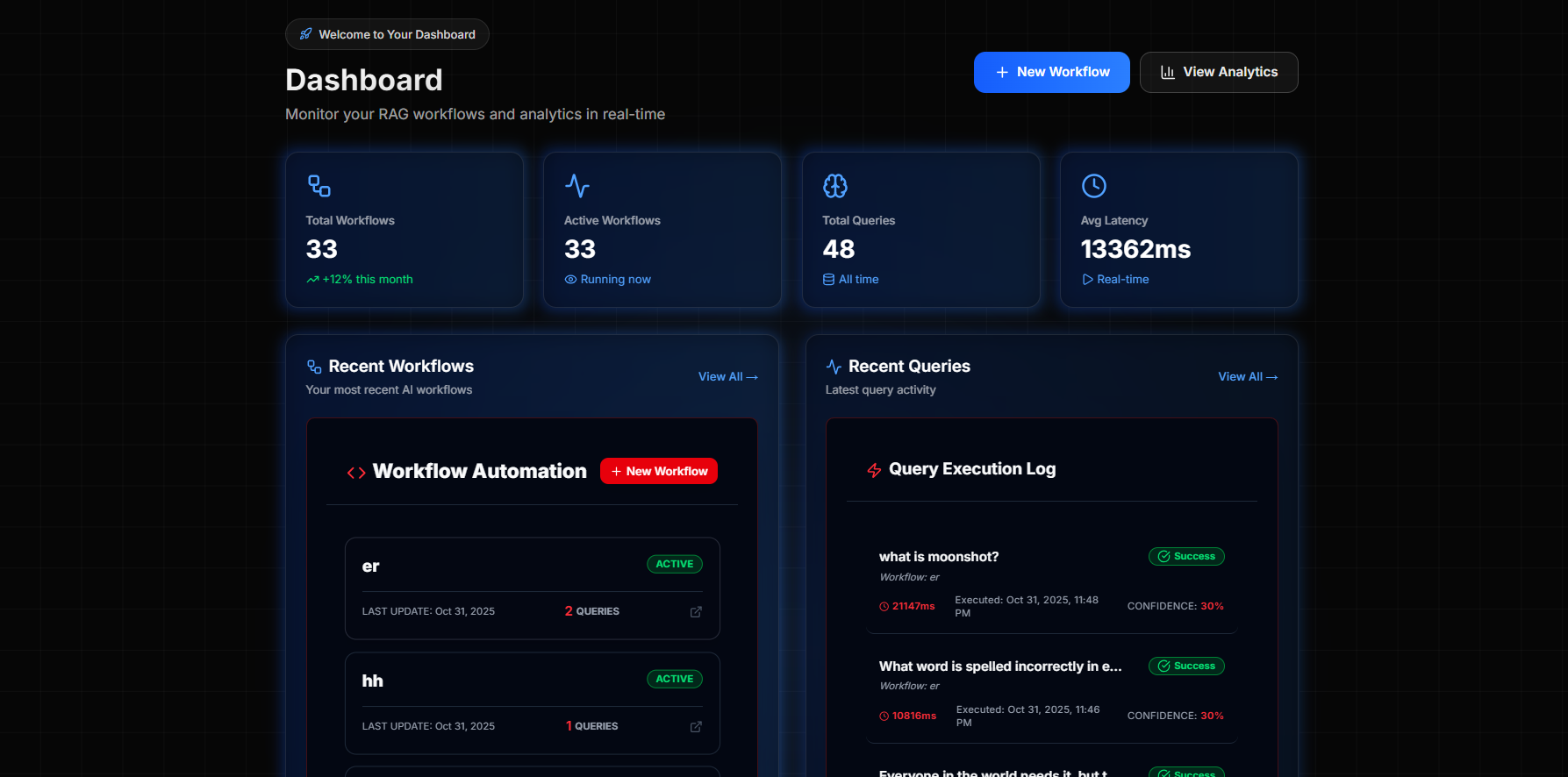This screenshot has width=1568, height=777.
Task: Open external link icon for workflow er
Action: [696, 612]
